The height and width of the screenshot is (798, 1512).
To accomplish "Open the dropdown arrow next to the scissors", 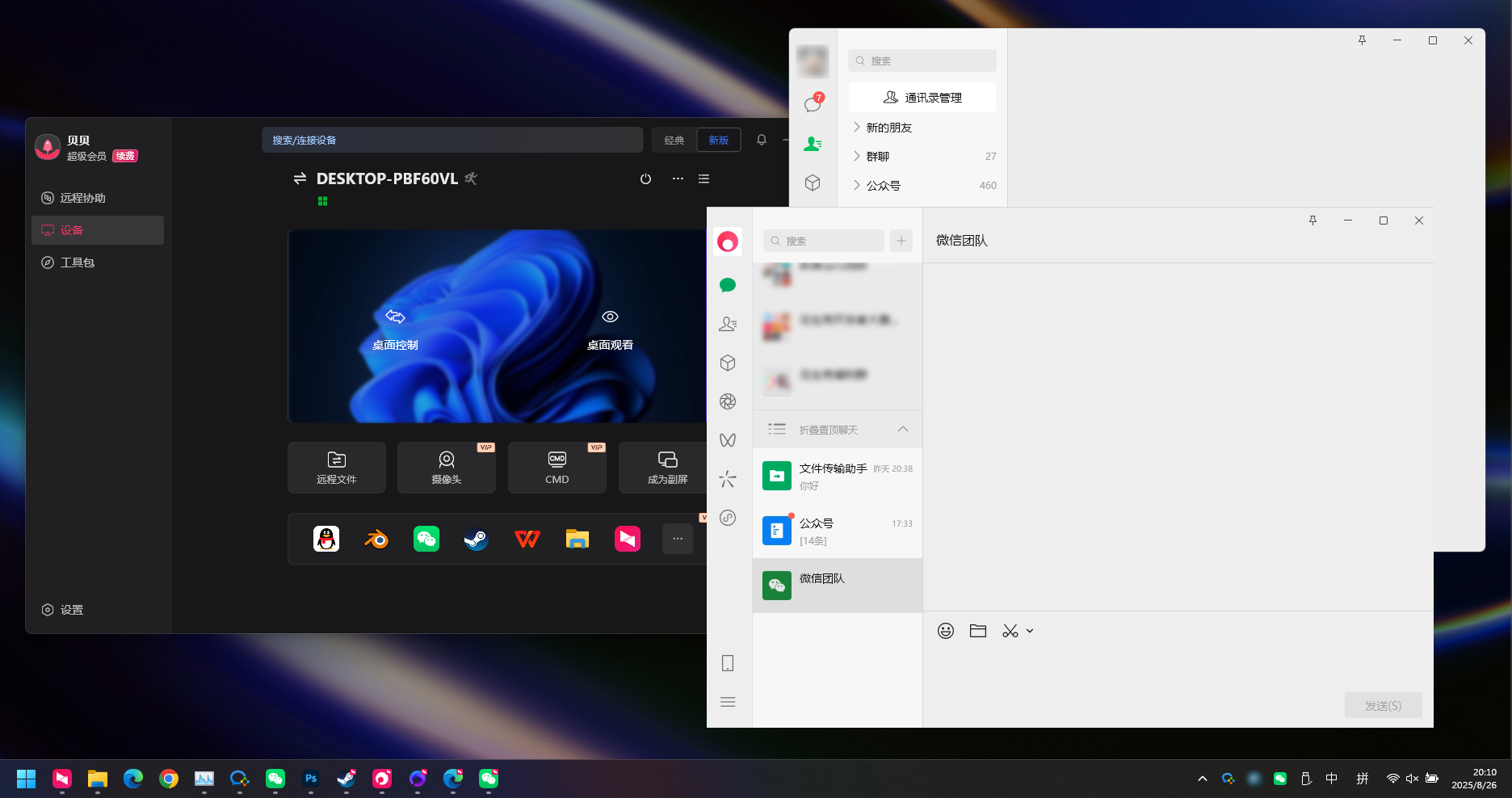I will click(1030, 631).
